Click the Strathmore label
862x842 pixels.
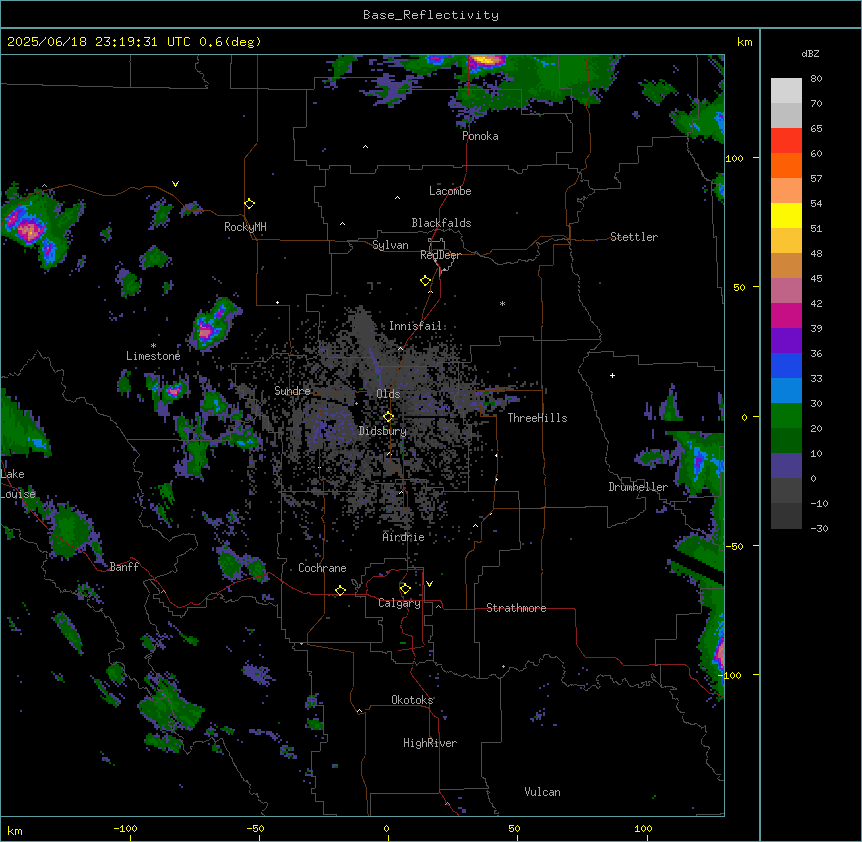point(516,608)
